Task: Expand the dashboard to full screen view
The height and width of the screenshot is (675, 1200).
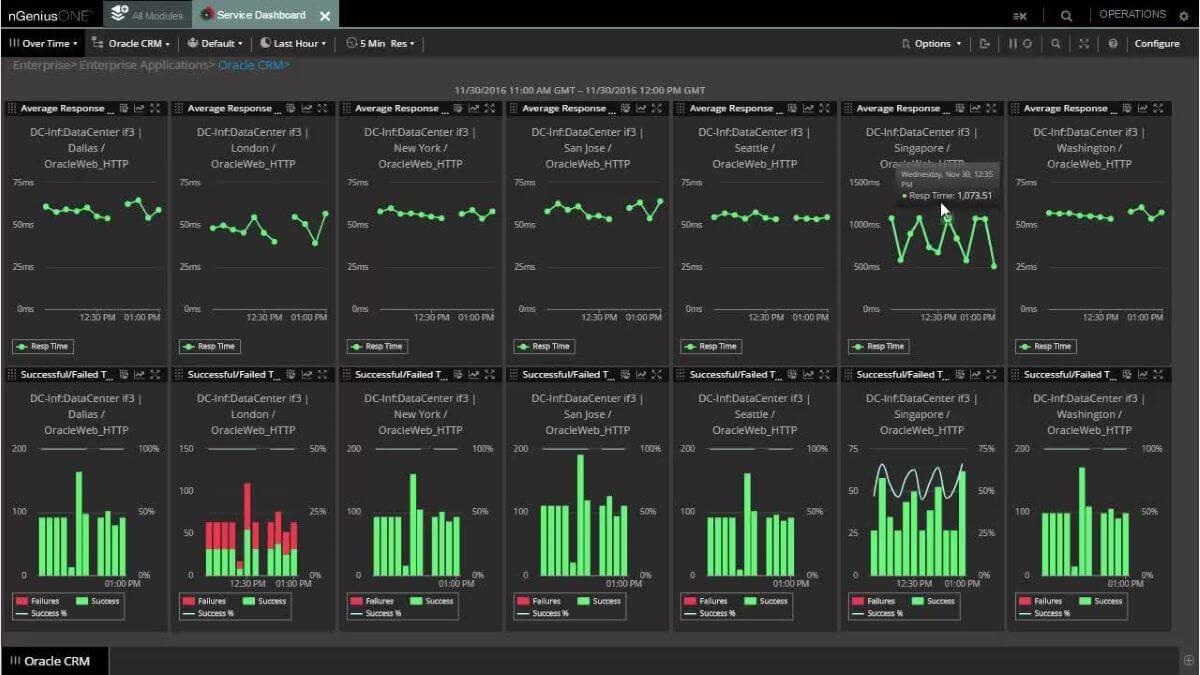Action: tap(1083, 44)
